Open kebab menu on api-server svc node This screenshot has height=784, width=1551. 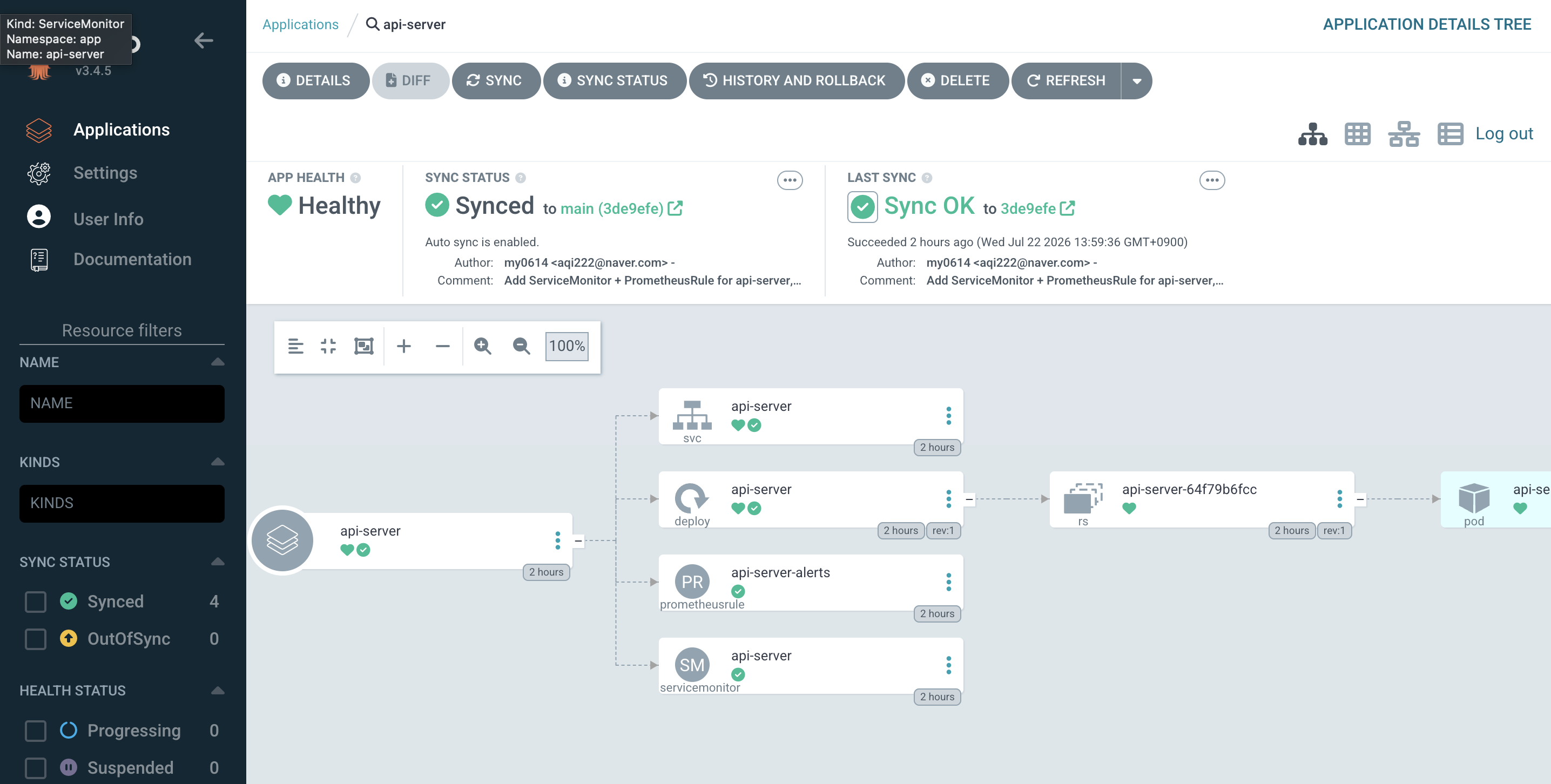tap(948, 415)
